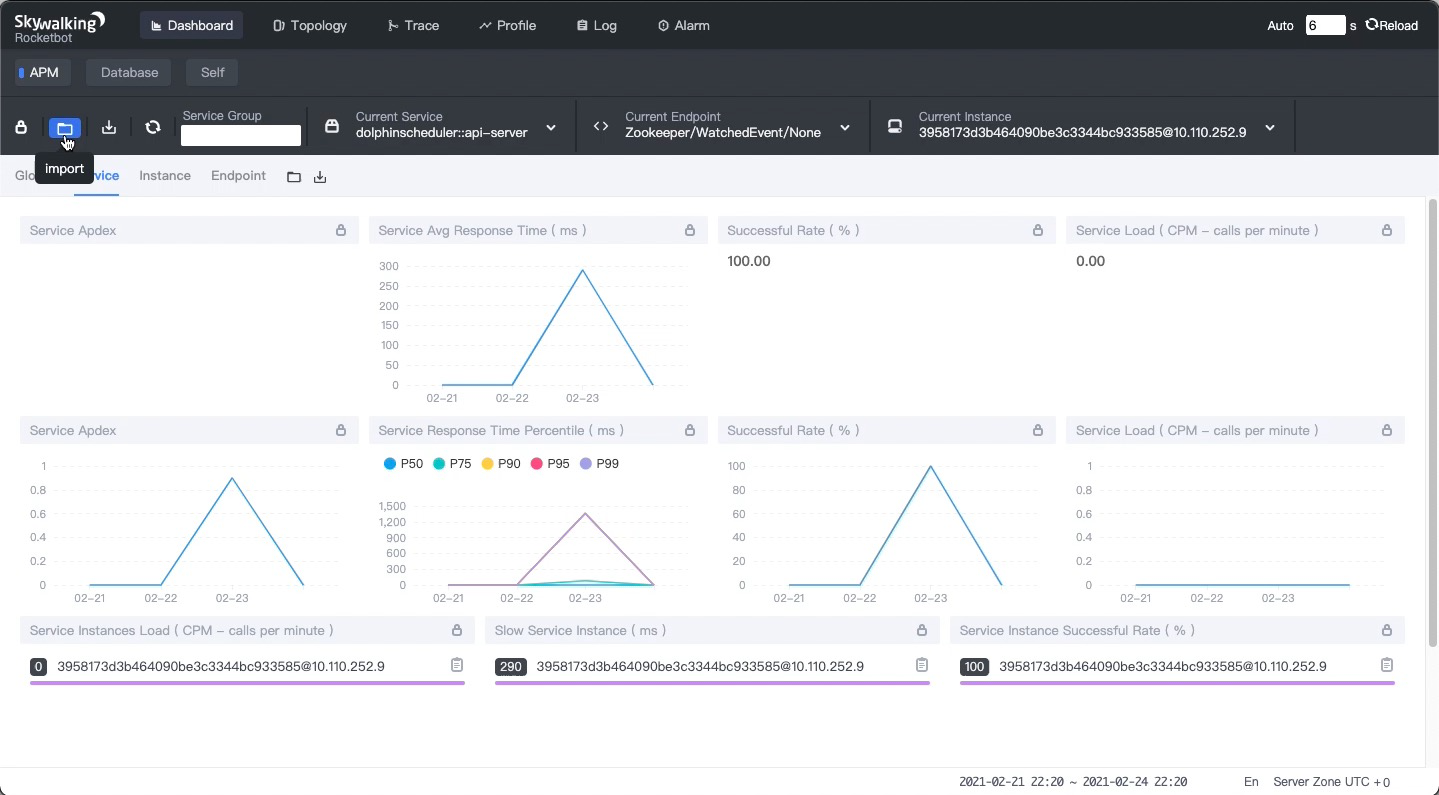Click the refresh arrows icon beside Service Group

click(x=153, y=127)
